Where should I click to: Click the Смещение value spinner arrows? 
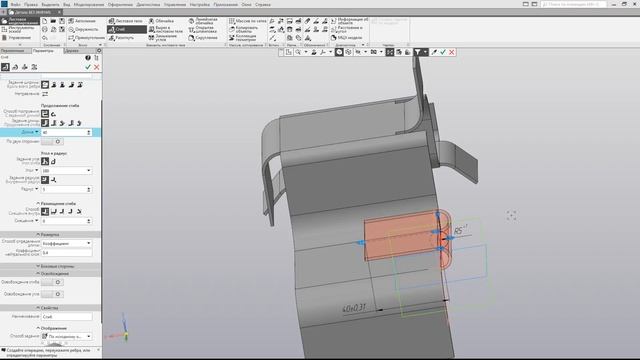[89, 221]
